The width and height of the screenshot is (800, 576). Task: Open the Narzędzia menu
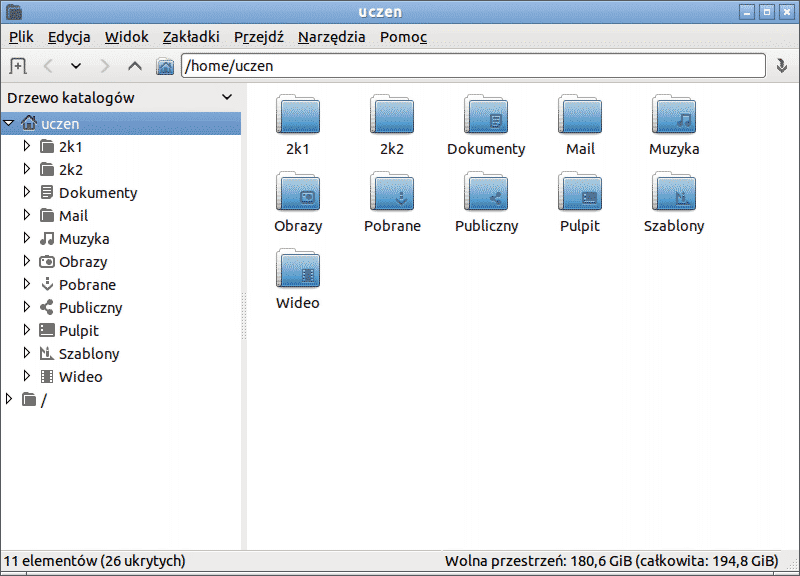pos(331,37)
